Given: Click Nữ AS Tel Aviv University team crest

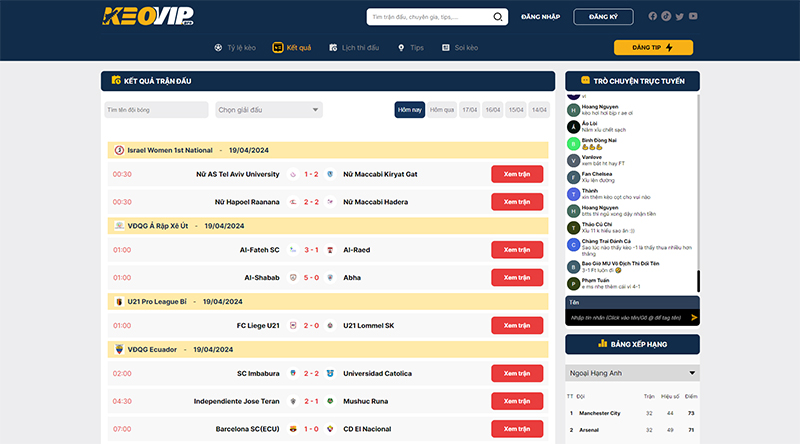Looking at the screenshot, I should (x=293, y=175).
